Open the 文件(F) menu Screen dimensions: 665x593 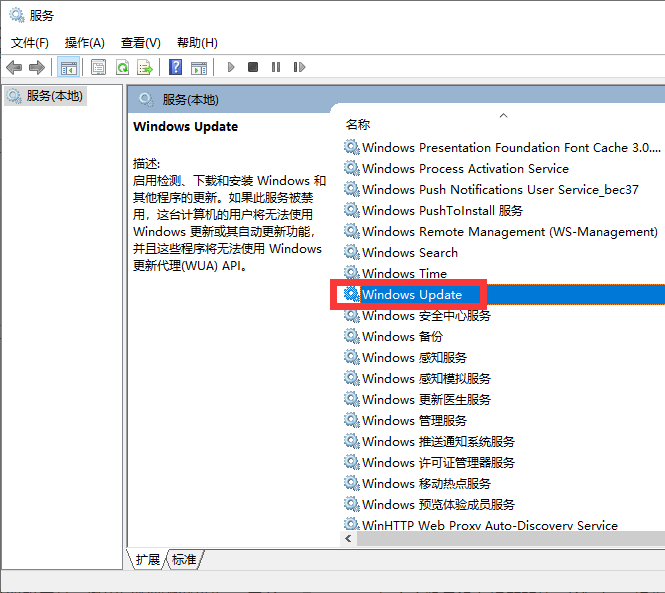[30, 43]
